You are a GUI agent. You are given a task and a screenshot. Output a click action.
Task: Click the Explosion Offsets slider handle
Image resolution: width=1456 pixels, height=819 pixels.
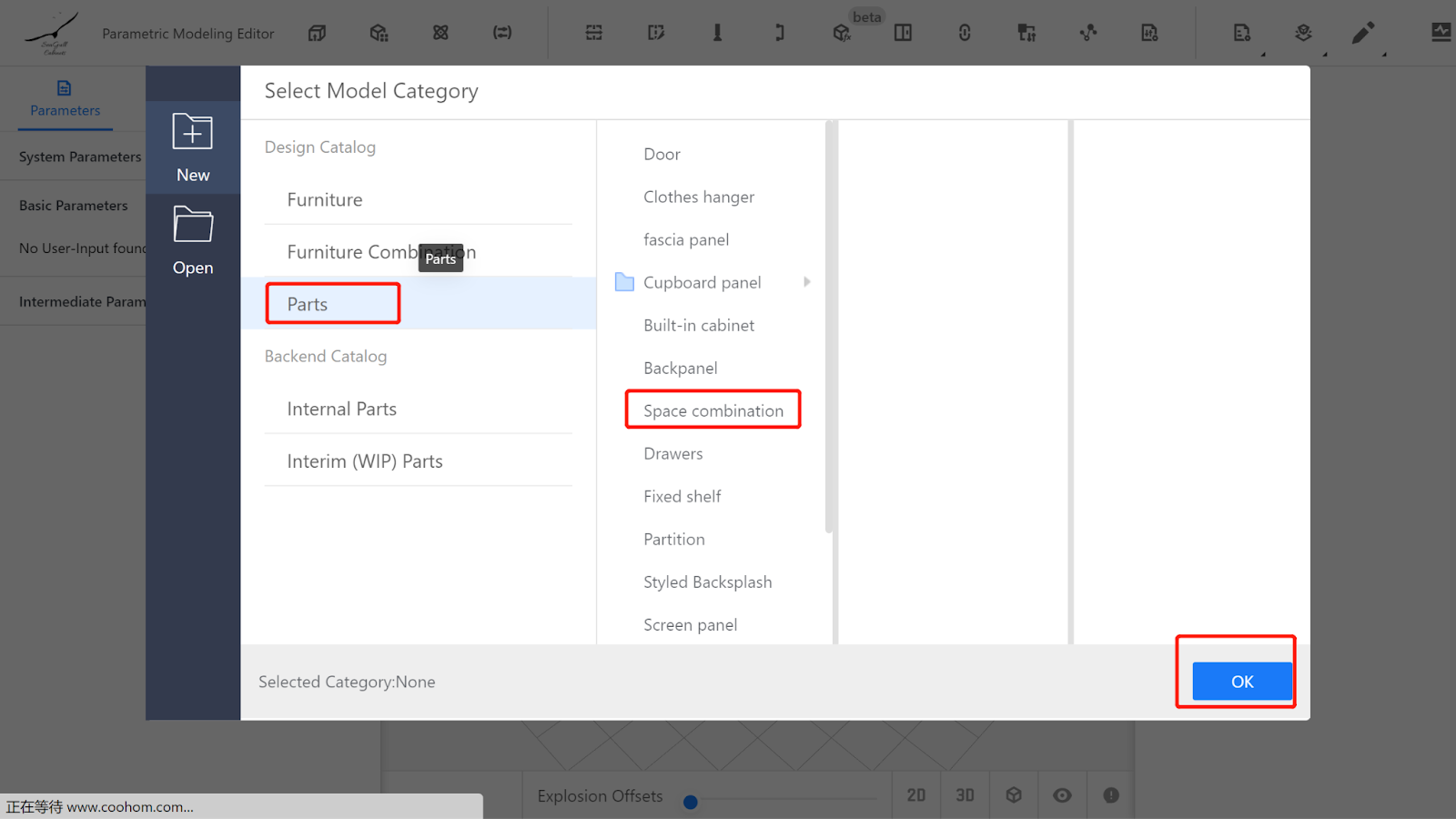(x=691, y=802)
